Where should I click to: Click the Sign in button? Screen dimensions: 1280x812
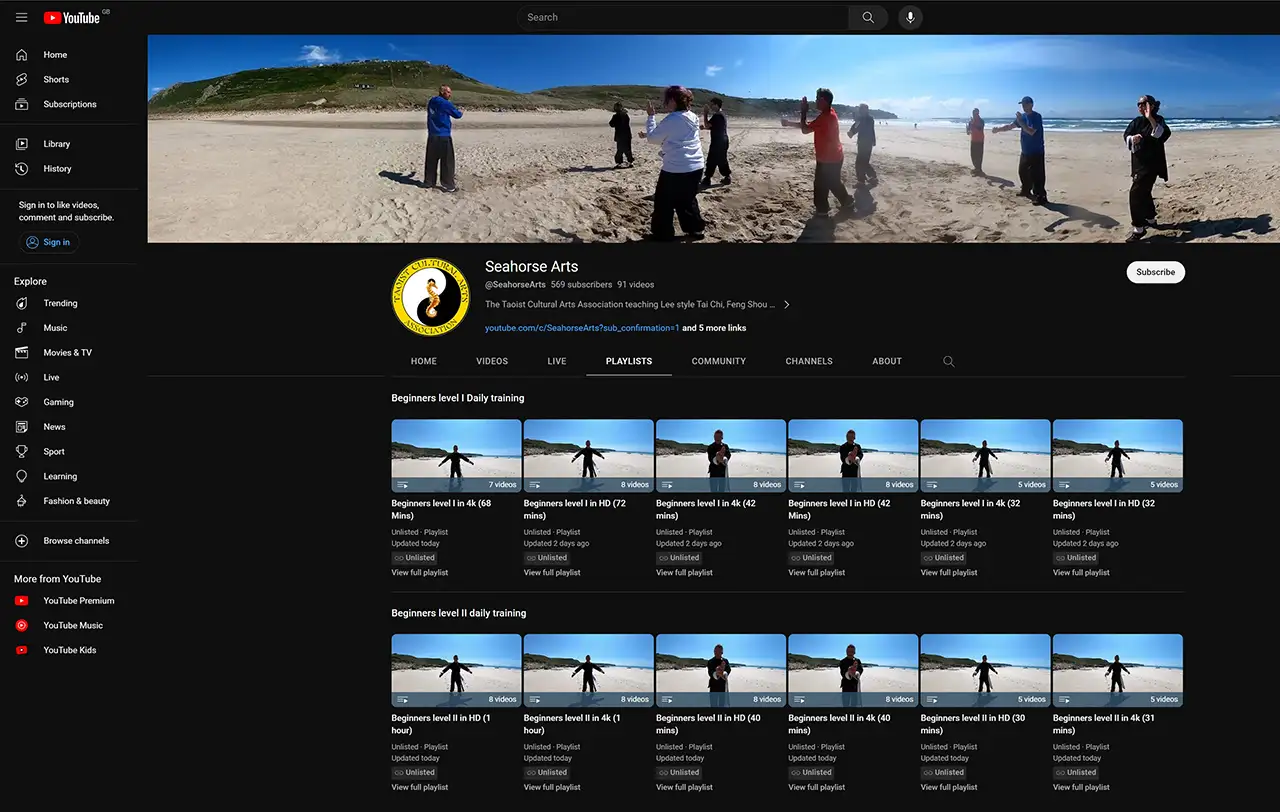(49, 242)
